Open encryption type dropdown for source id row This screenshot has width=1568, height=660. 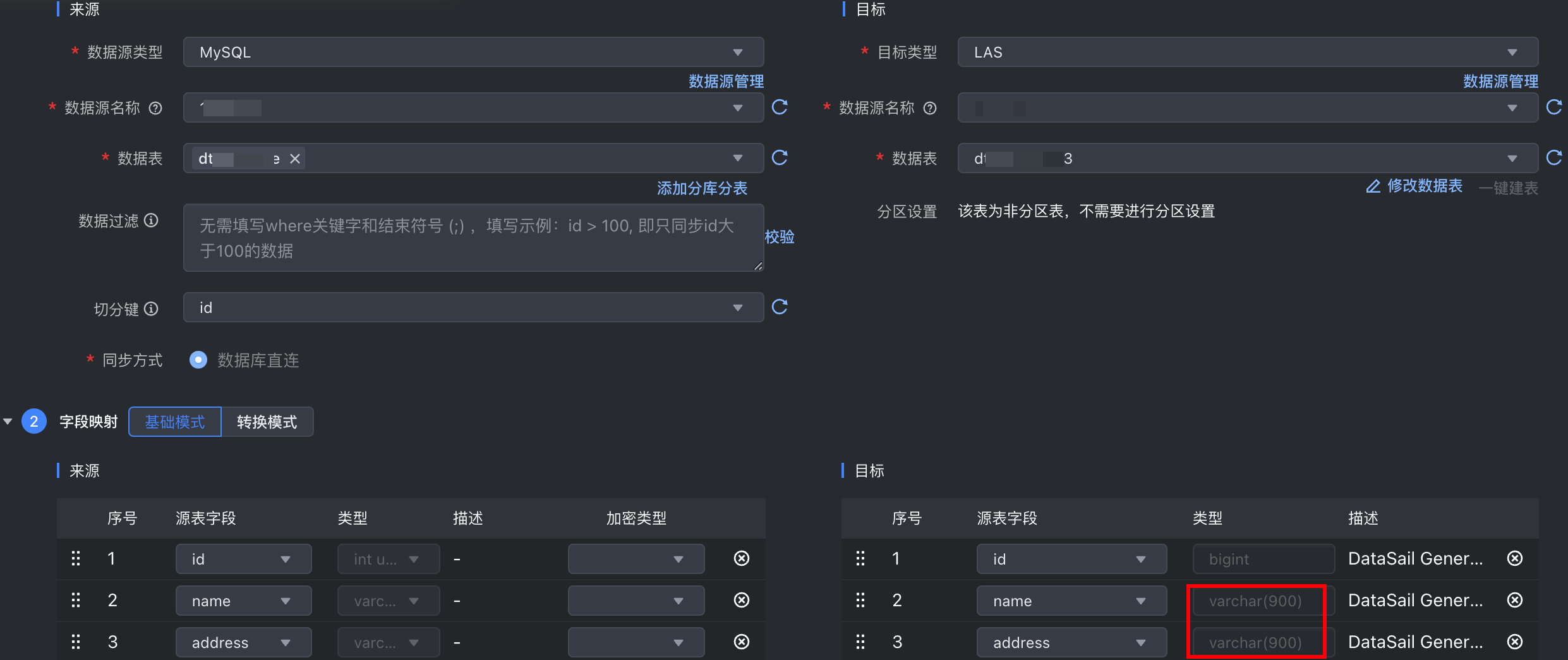pyautogui.click(x=636, y=559)
